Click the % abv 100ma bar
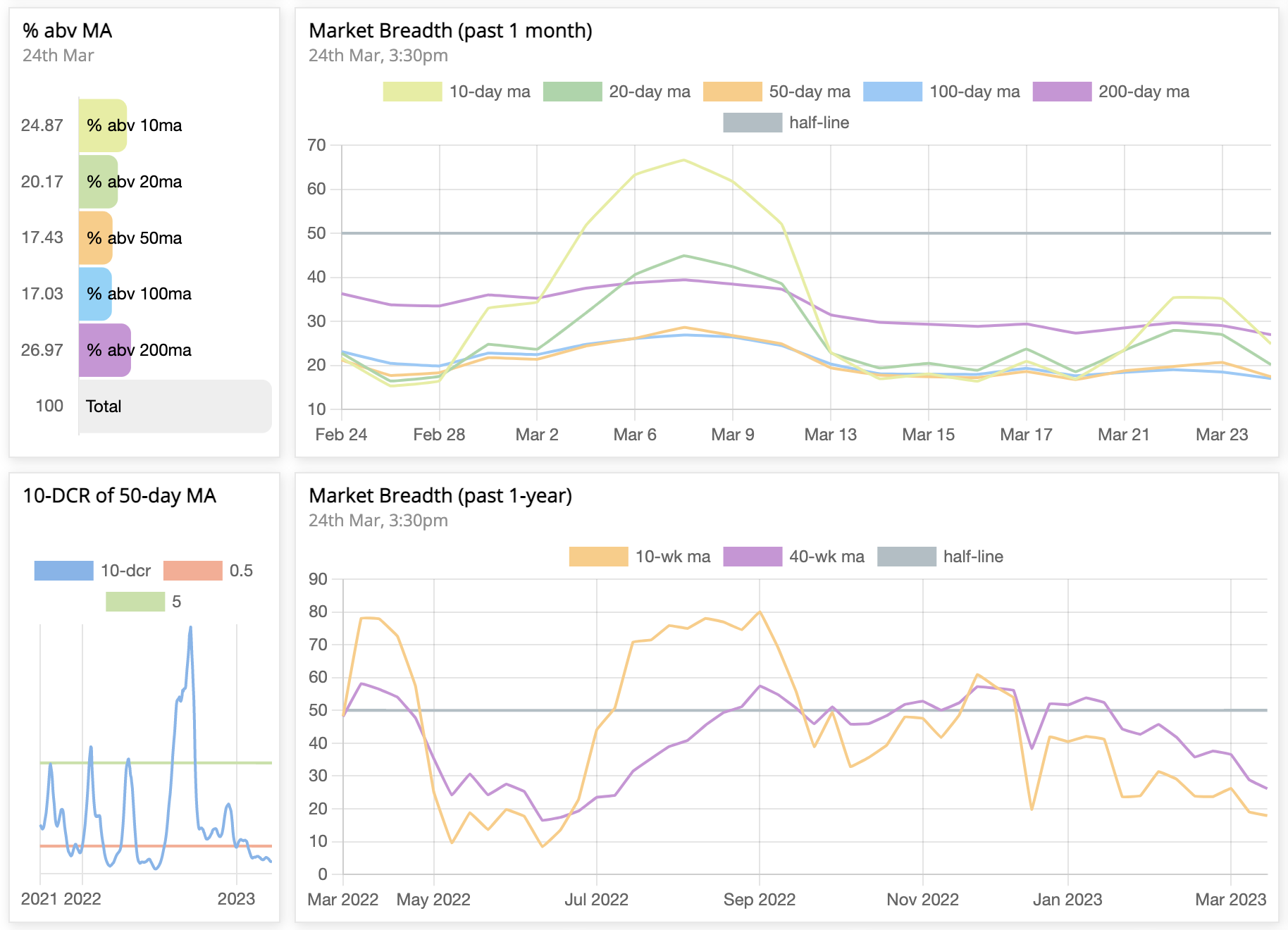 coord(95,294)
